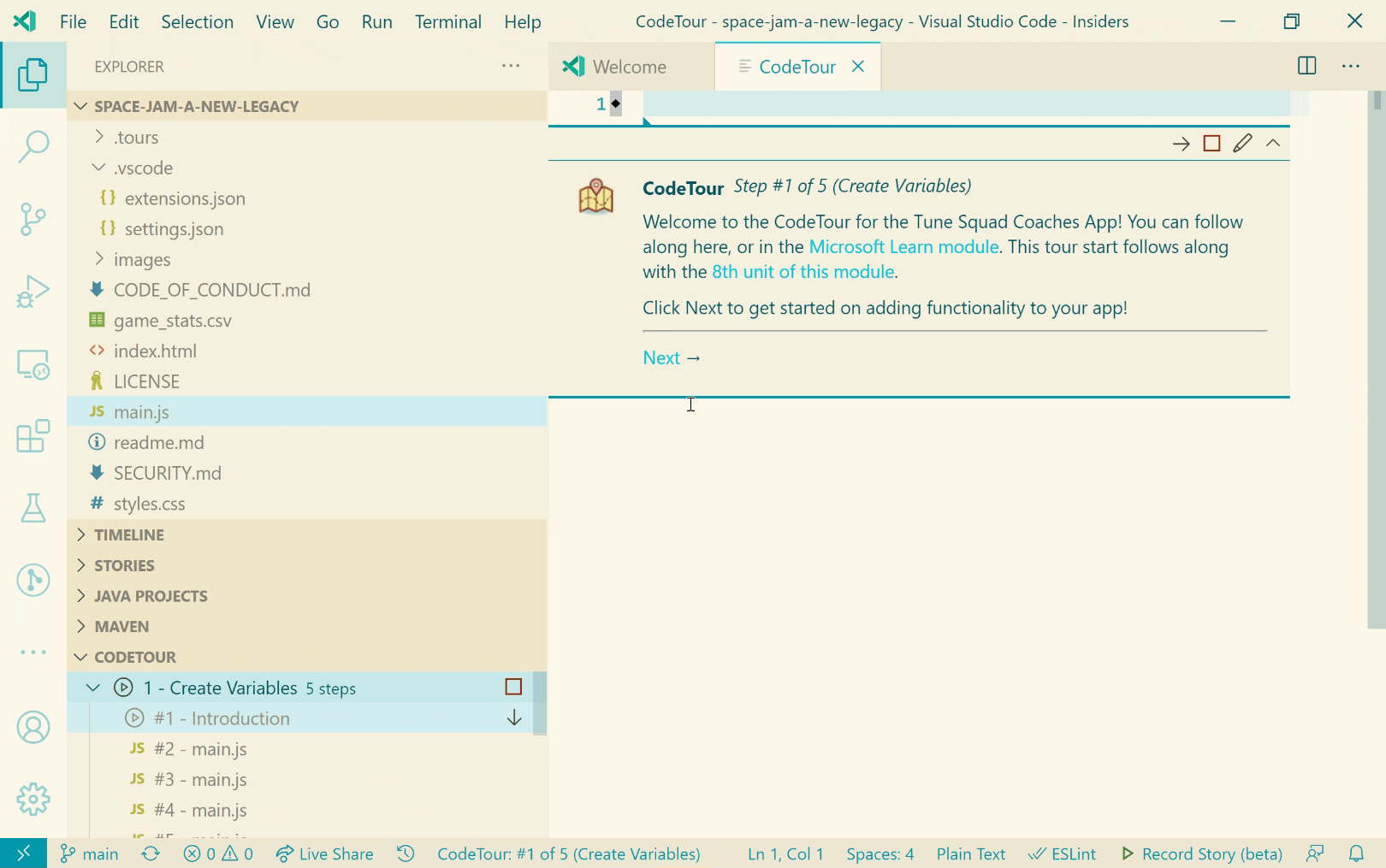Expand the .tours folder
The height and width of the screenshot is (868, 1386).
136,137
